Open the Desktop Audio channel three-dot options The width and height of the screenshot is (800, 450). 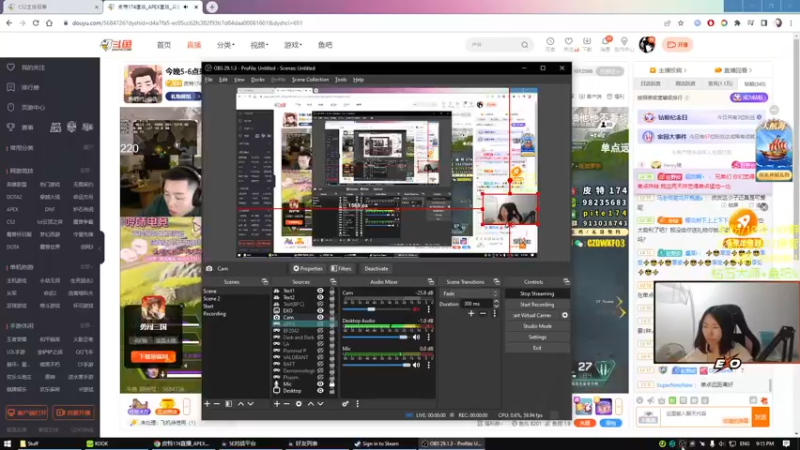coord(429,337)
